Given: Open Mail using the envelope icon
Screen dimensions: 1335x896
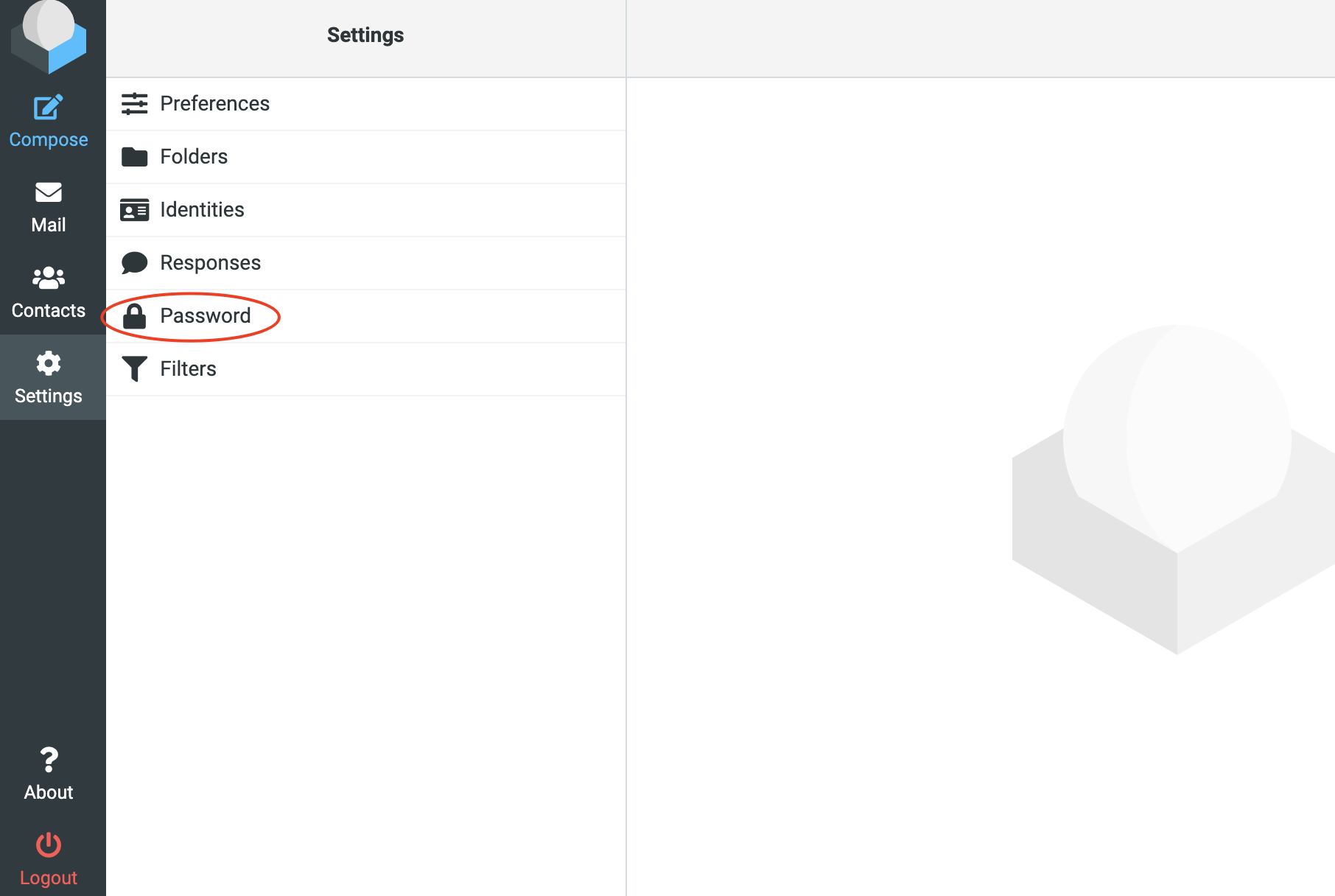Looking at the screenshot, I should click(x=48, y=192).
